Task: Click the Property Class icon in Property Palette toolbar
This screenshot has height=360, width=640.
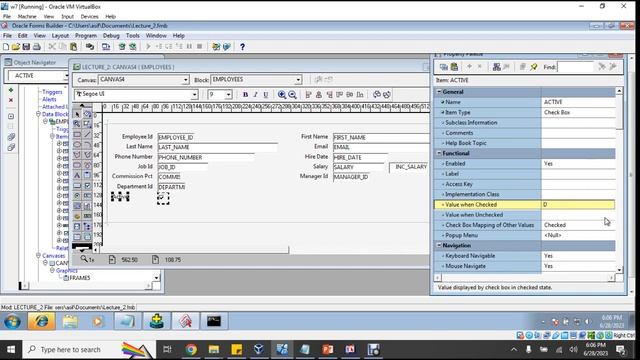Action: [x=496, y=67]
